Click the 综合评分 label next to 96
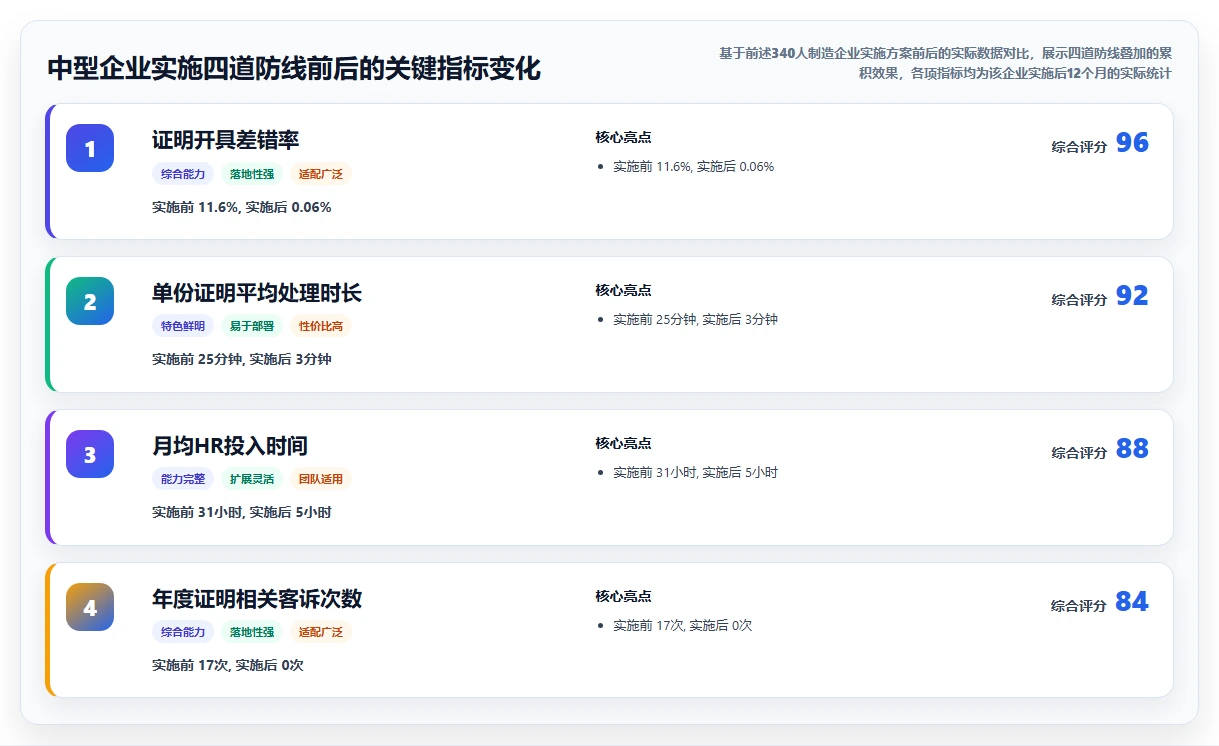The height and width of the screenshot is (746, 1219). click(1079, 147)
